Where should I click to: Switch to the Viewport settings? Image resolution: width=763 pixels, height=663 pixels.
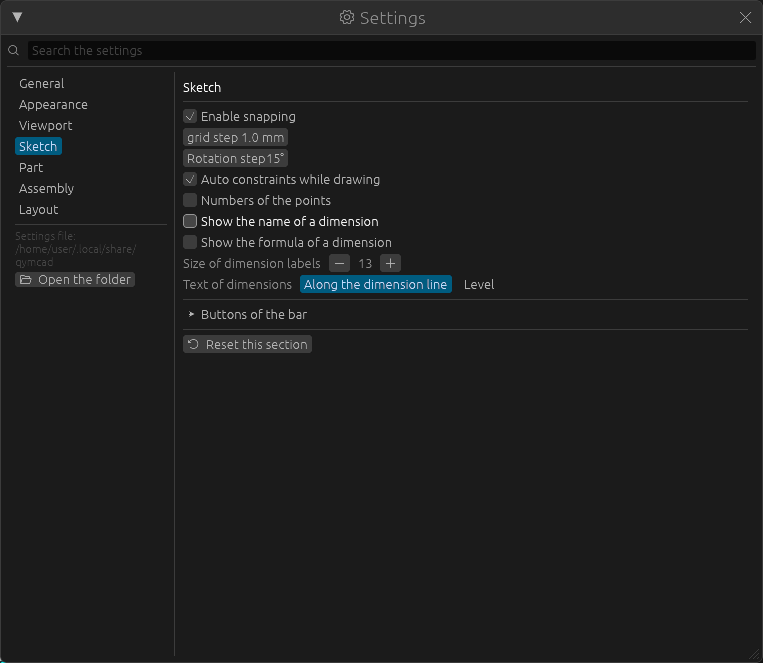click(45, 126)
